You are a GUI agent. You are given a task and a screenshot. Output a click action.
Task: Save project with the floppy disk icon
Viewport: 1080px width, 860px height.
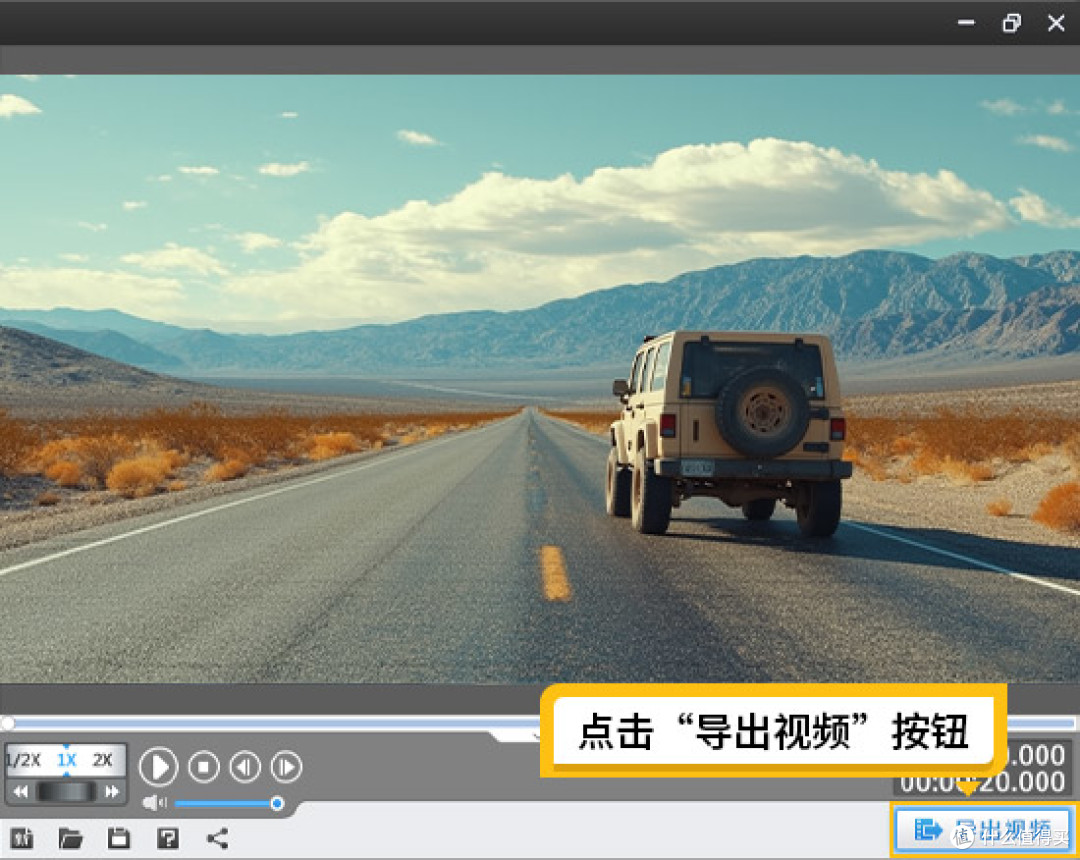pyautogui.click(x=119, y=838)
